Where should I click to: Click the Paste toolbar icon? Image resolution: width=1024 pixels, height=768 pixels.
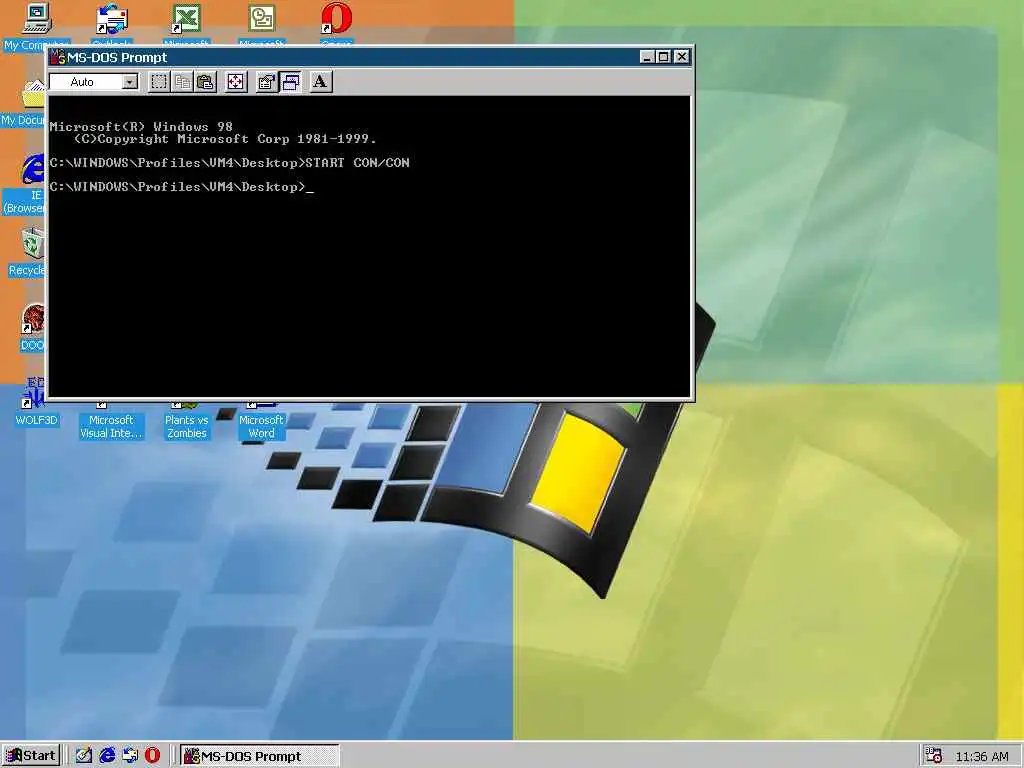[206, 82]
